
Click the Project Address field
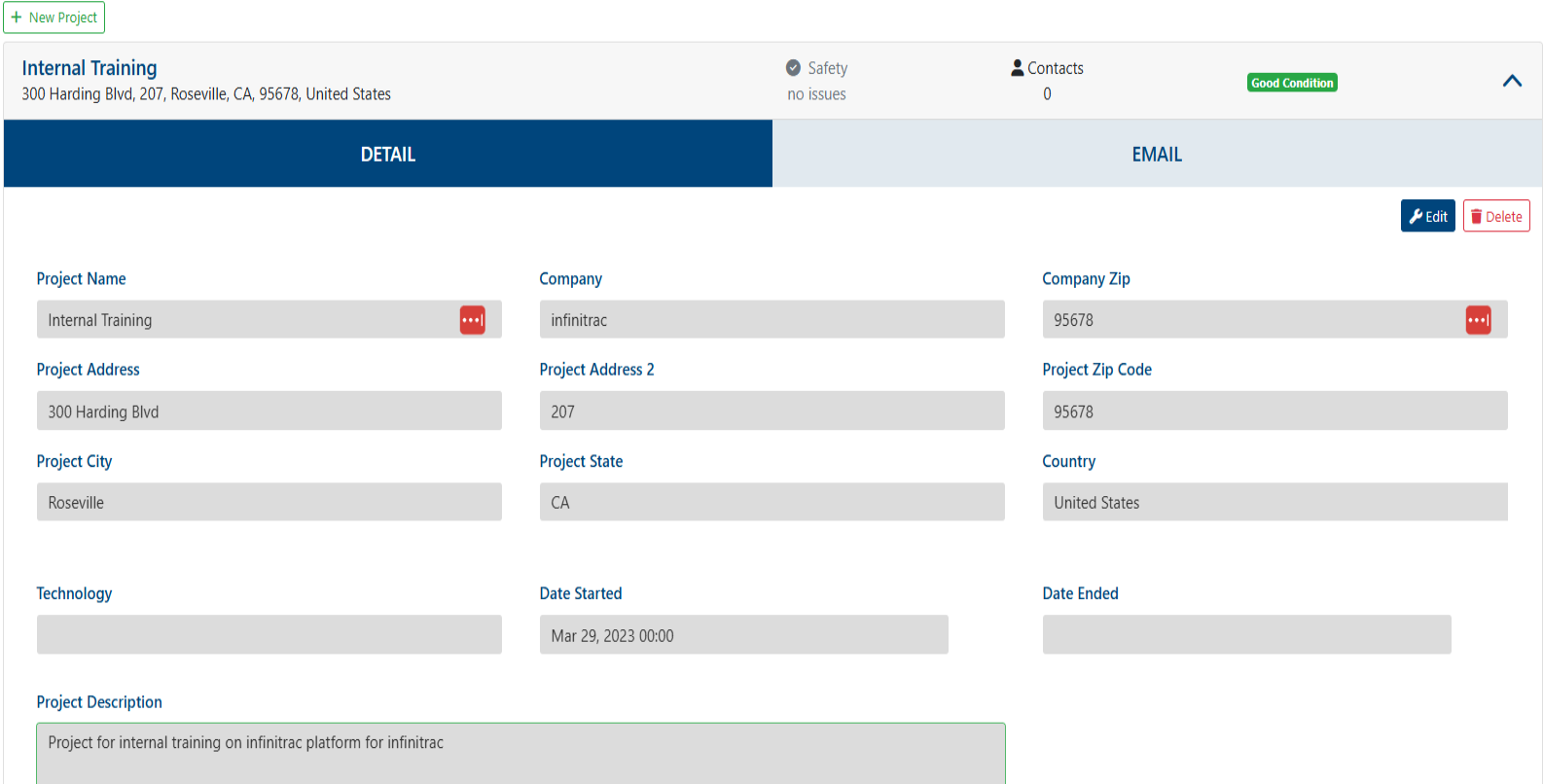click(269, 410)
